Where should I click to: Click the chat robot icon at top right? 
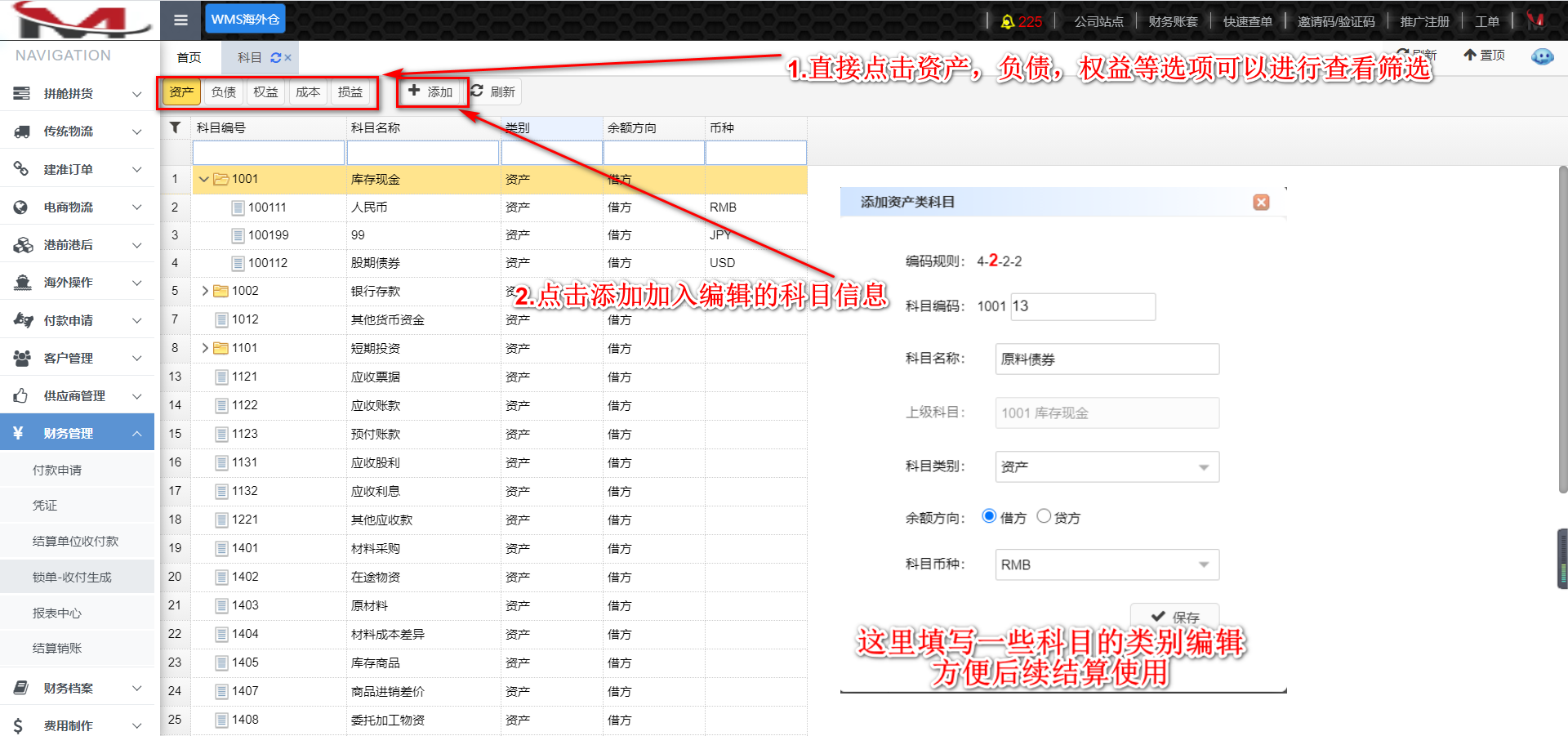[1542, 56]
